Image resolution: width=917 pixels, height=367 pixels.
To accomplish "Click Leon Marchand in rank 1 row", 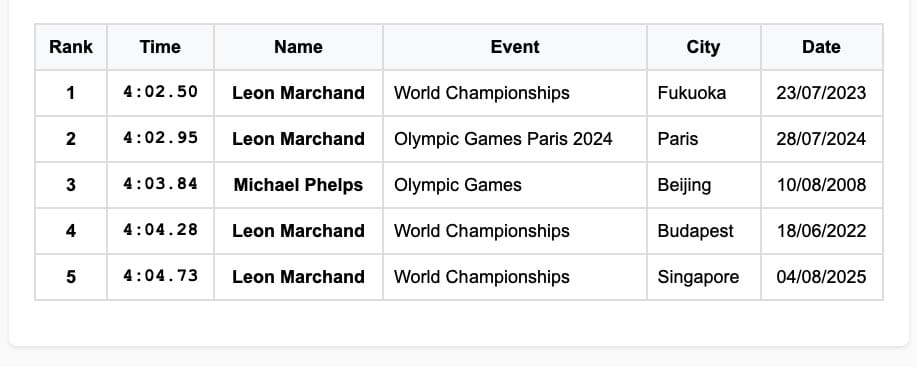I will pyautogui.click(x=298, y=93).
